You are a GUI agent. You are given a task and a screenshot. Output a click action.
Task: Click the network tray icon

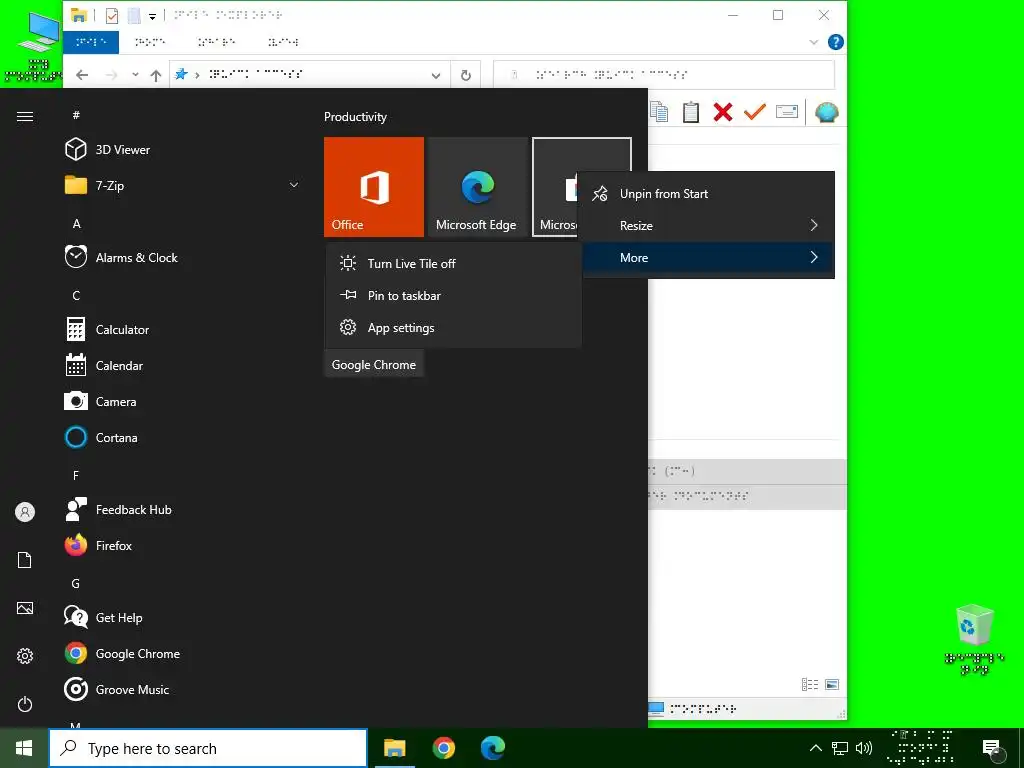(840, 748)
